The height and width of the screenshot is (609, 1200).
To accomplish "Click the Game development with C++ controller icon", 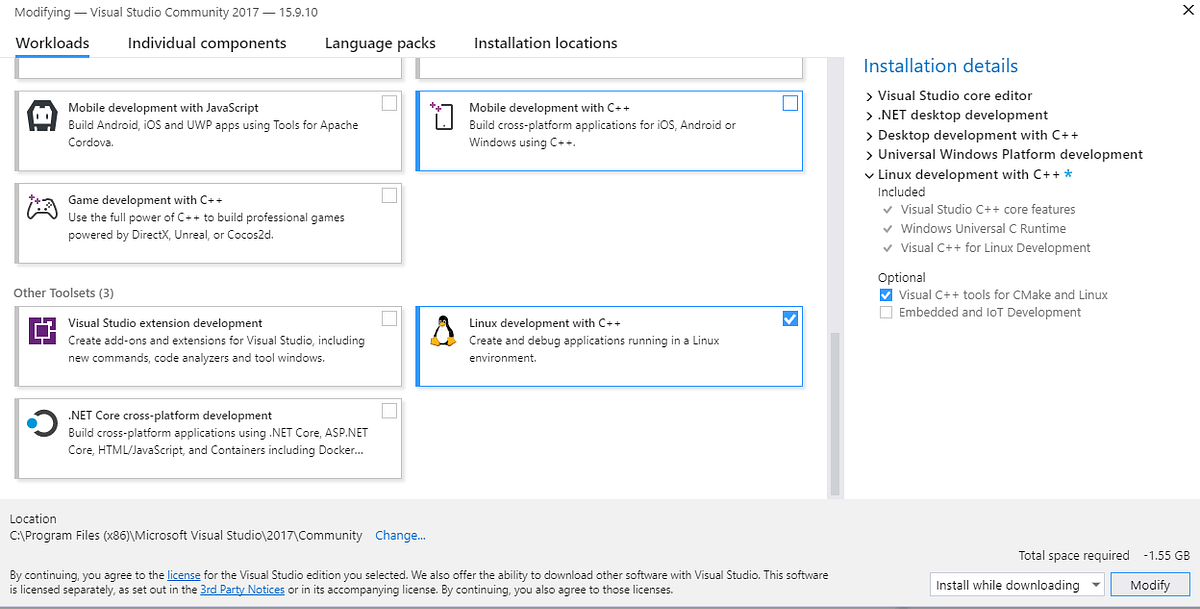I will coord(40,208).
